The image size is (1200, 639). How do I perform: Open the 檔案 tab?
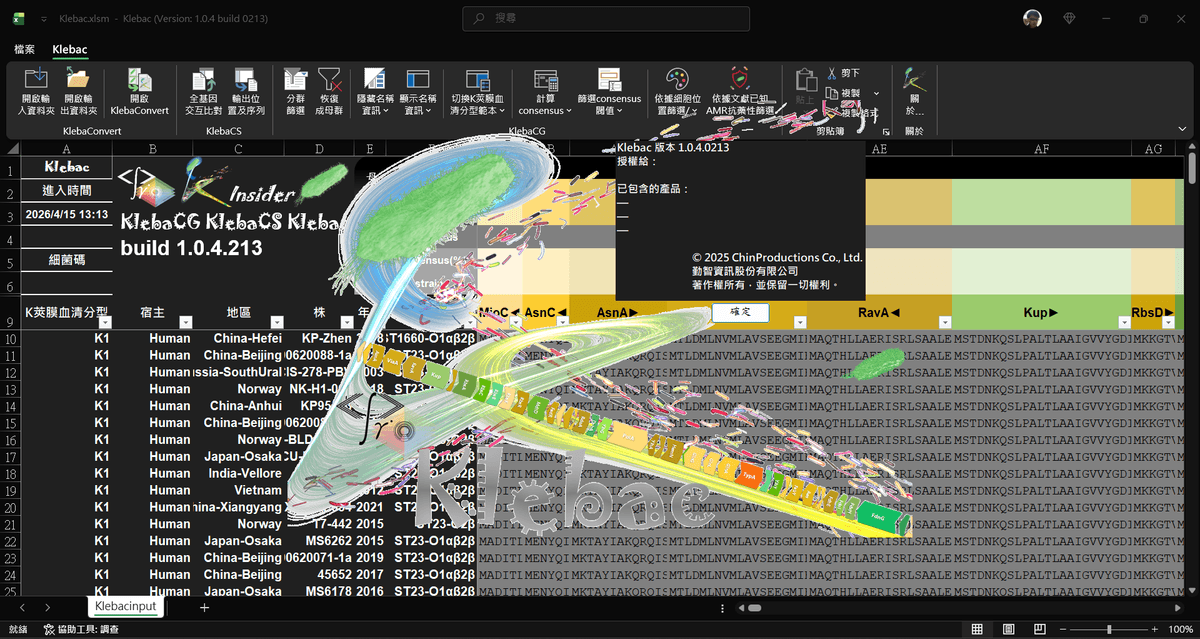(25, 49)
